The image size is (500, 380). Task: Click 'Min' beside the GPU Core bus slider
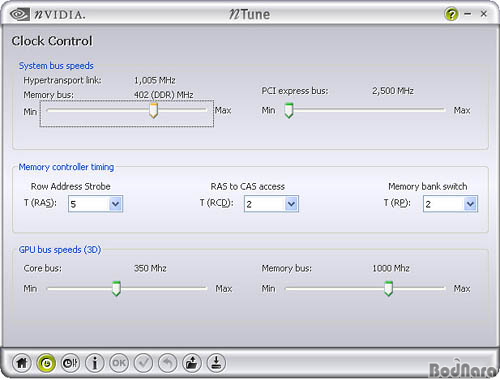coord(30,289)
